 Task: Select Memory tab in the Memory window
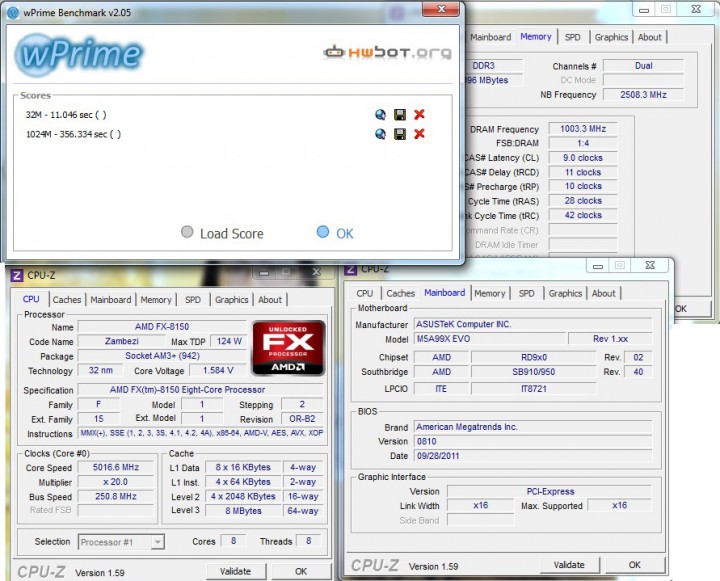[x=536, y=36]
